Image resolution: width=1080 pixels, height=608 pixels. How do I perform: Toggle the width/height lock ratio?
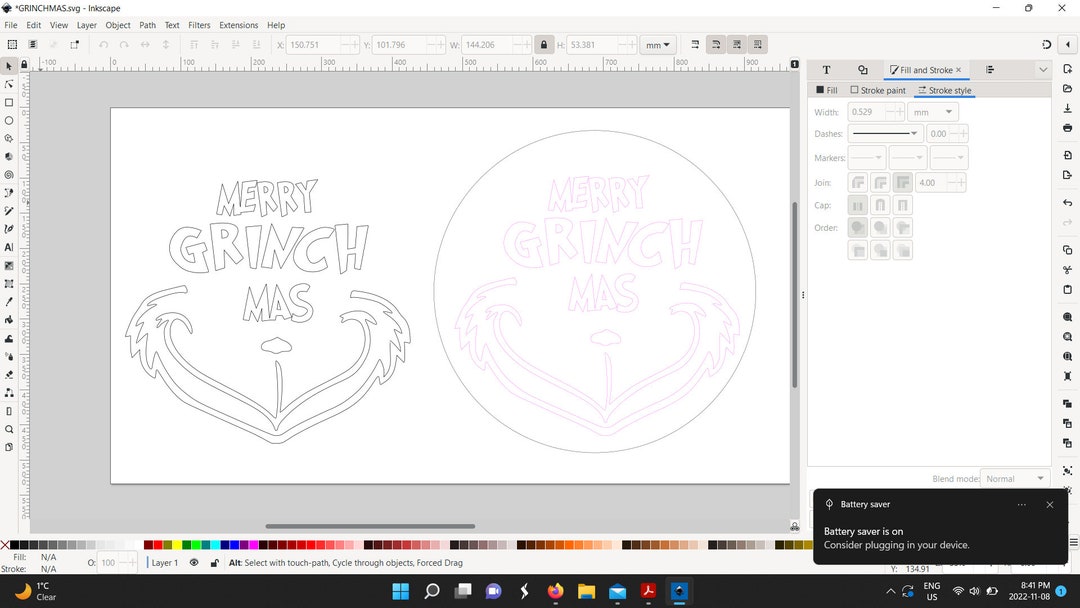tap(543, 44)
